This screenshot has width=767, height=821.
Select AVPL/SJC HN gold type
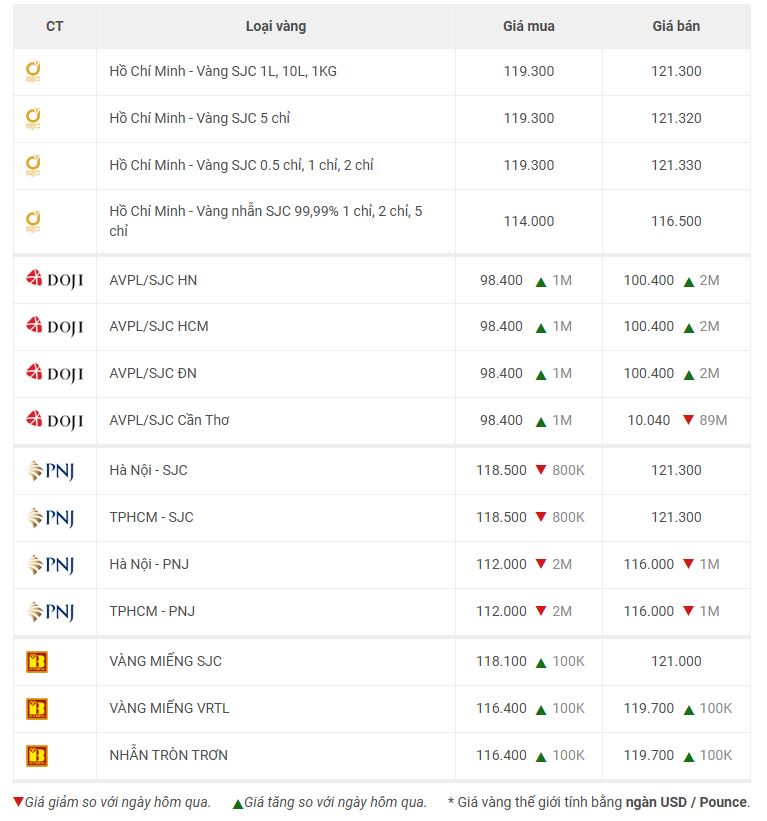tap(153, 280)
